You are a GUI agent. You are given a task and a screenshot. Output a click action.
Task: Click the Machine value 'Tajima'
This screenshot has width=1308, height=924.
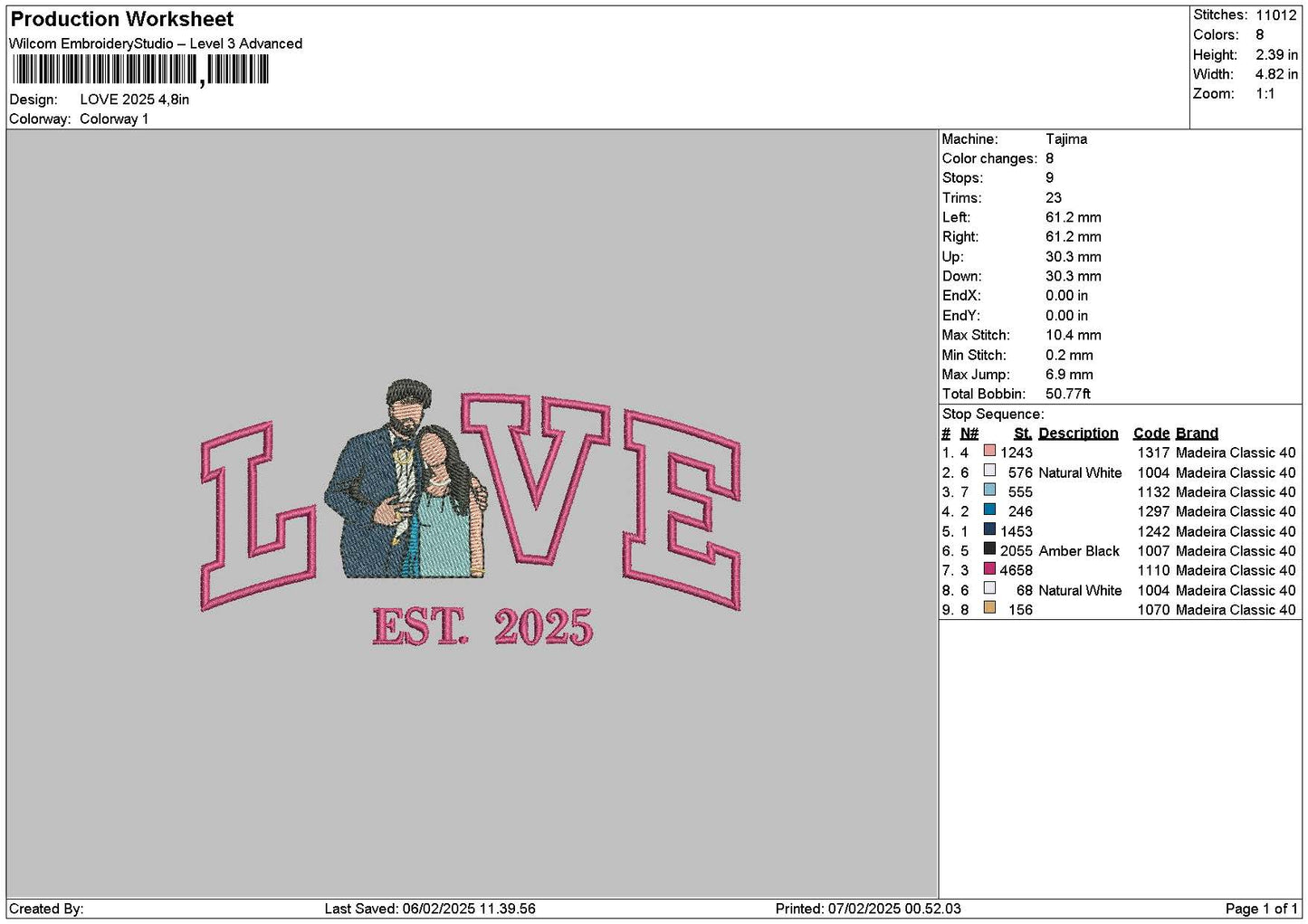1066,139
